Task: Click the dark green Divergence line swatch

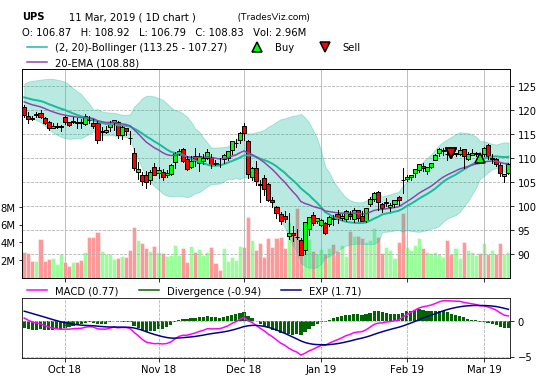Action: click(149, 290)
